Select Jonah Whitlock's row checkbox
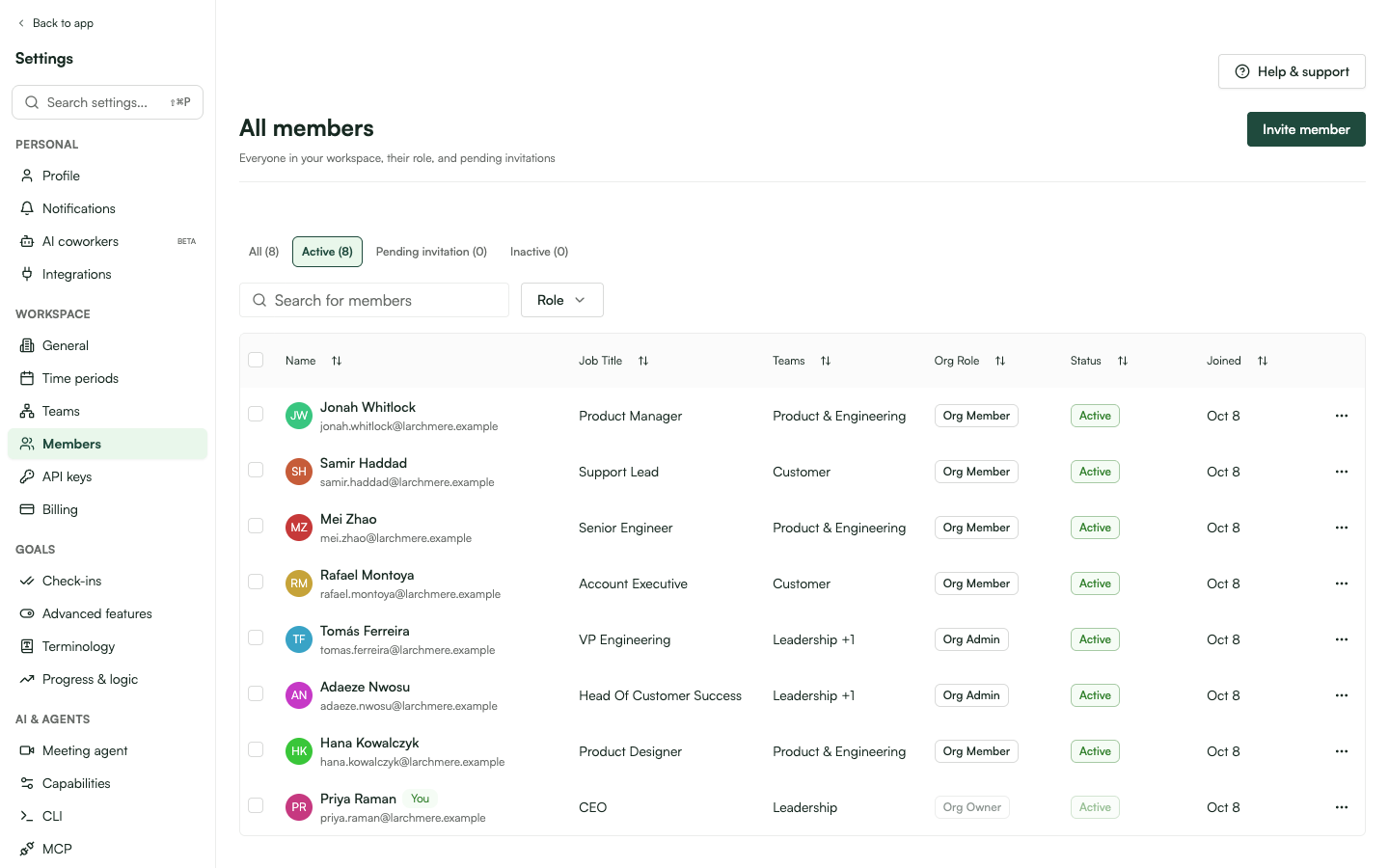The width and height of the screenshot is (1389, 868). click(256, 414)
